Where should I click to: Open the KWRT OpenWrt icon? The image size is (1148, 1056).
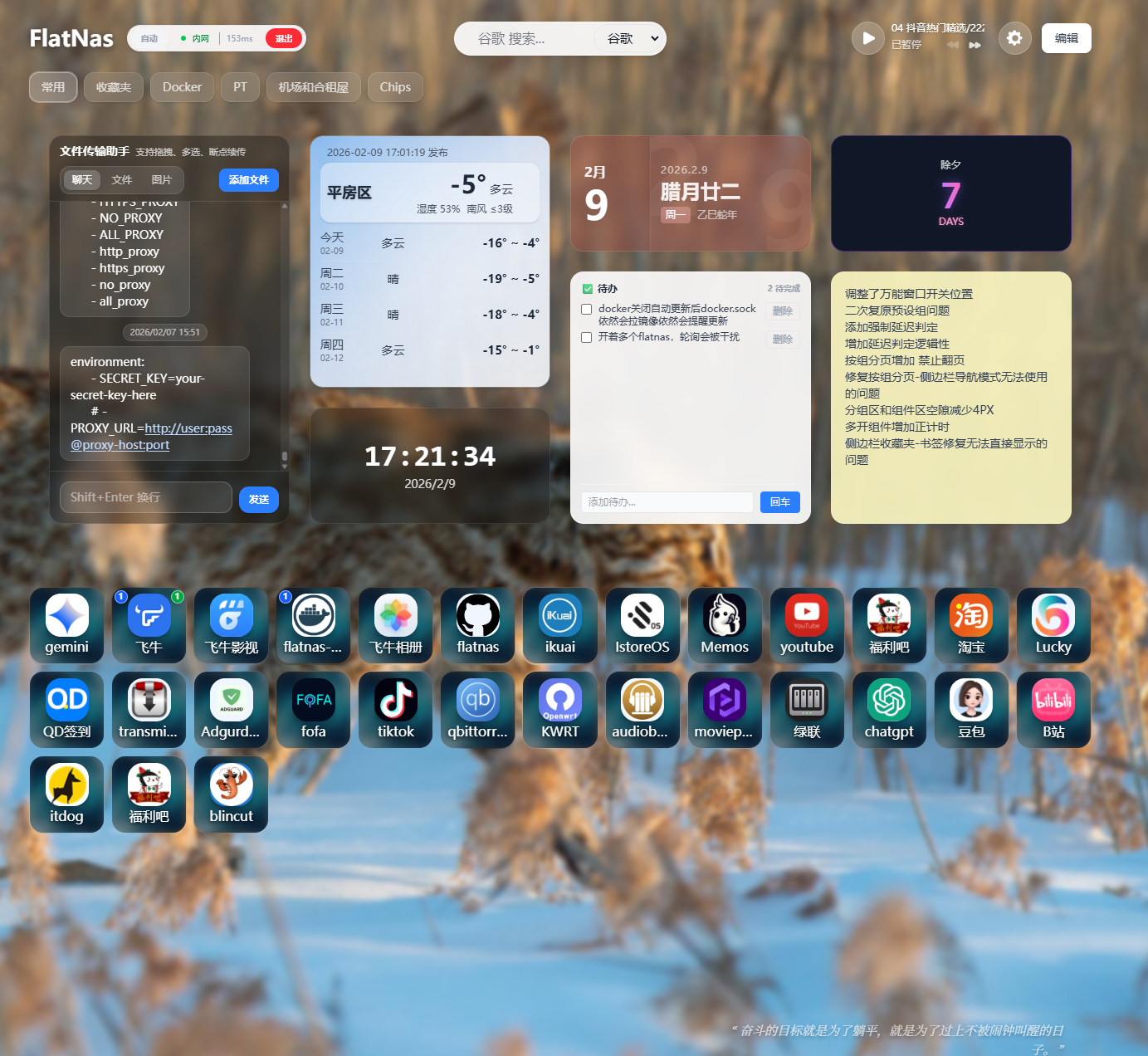(x=559, y=709)
